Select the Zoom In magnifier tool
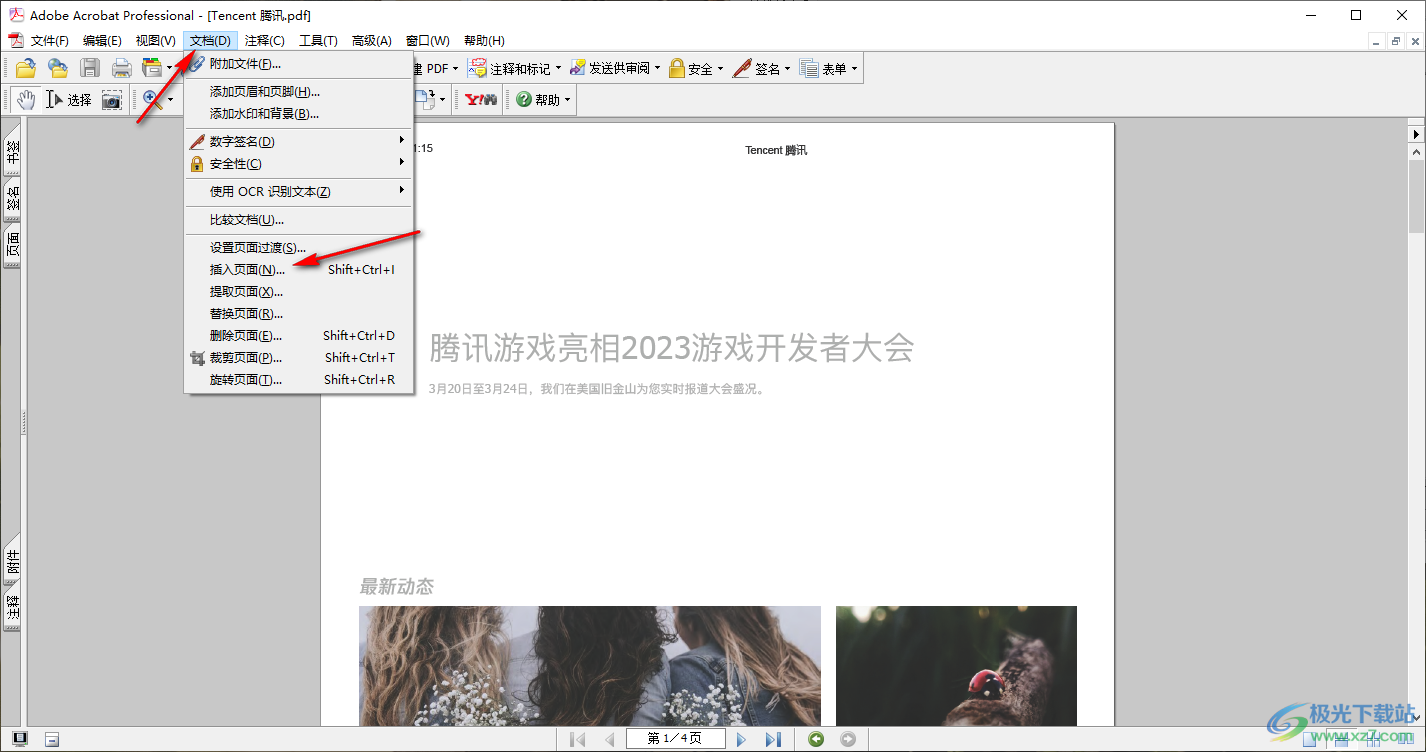The width and height of the screenshot is (1426, 752). (152, 99)
